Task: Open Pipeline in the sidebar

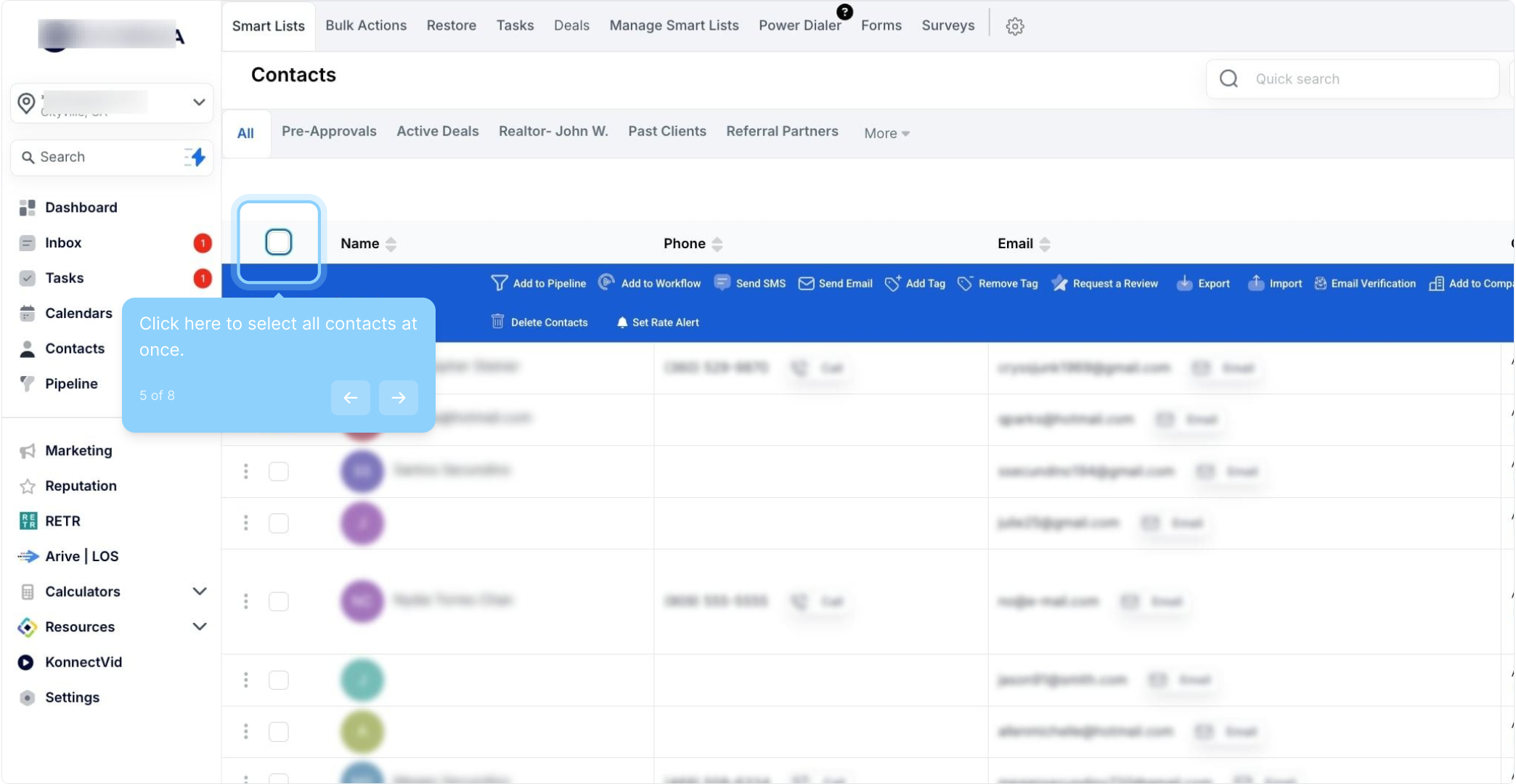Action: coord(71,383)
